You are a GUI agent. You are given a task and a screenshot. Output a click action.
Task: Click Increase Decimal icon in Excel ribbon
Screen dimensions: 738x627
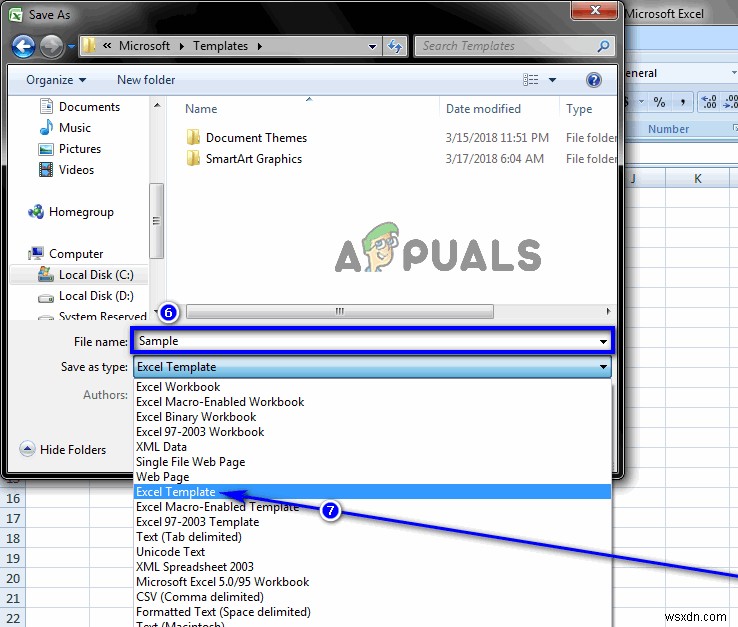click(x=709, y=102)
